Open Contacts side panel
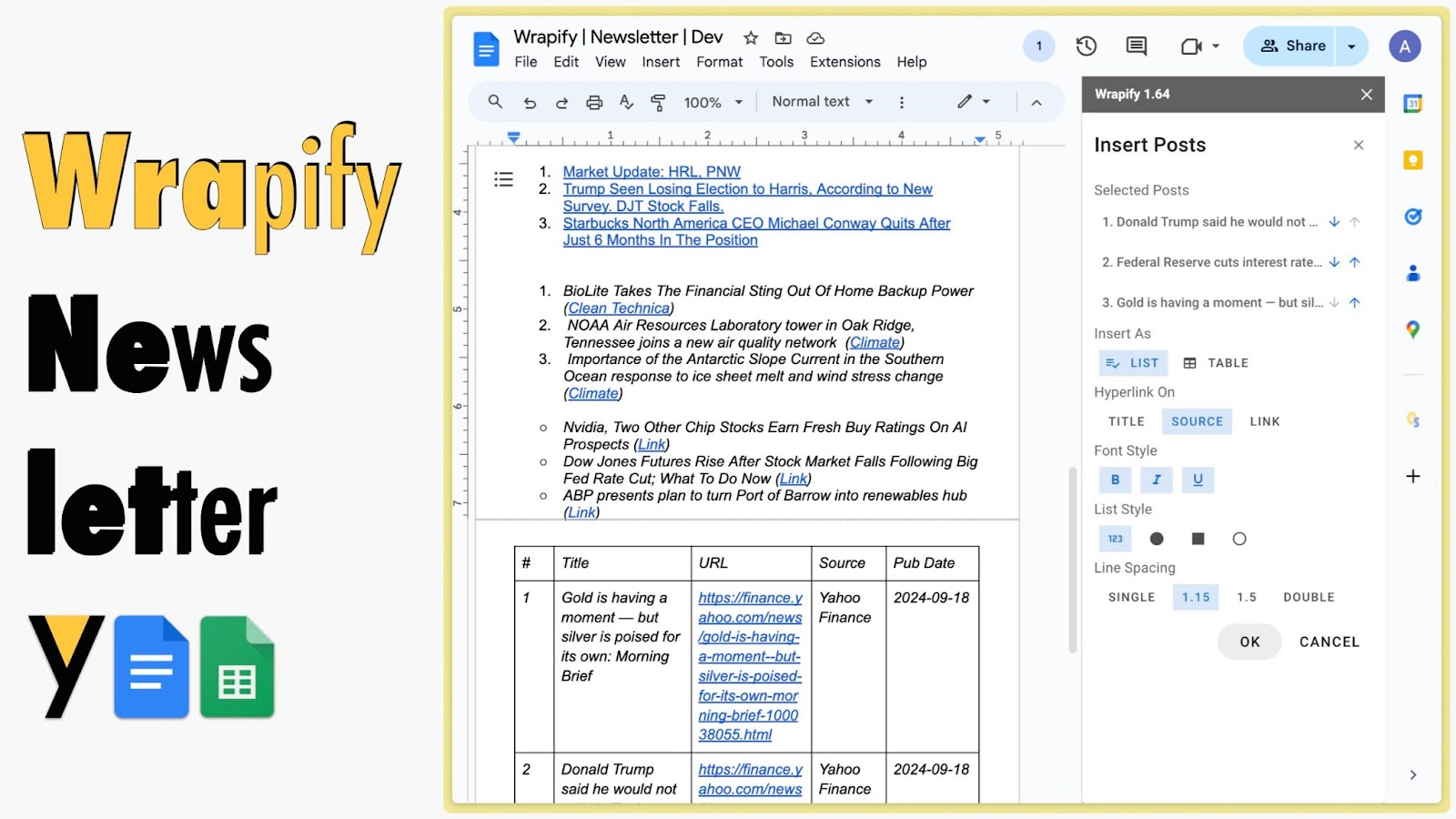Image resolution: width=1456 pixels, height=819 pixels. [1413, 273]
